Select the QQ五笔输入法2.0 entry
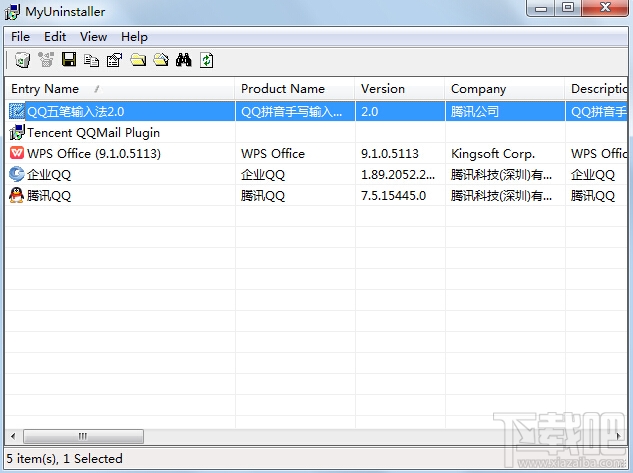The image size is (633, 473). click(76, 111)
